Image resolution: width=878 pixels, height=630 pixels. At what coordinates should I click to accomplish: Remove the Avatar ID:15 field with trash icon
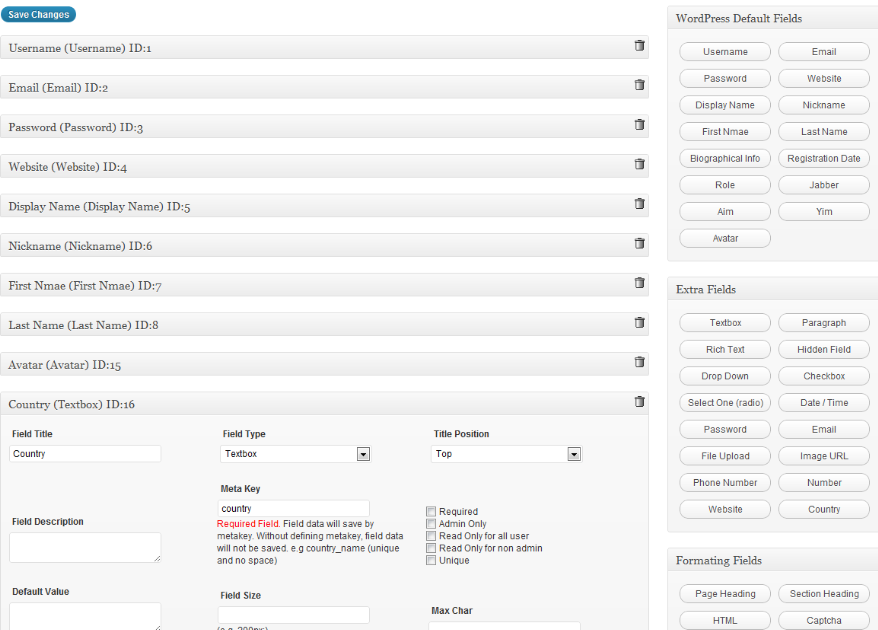pos(639,362)
